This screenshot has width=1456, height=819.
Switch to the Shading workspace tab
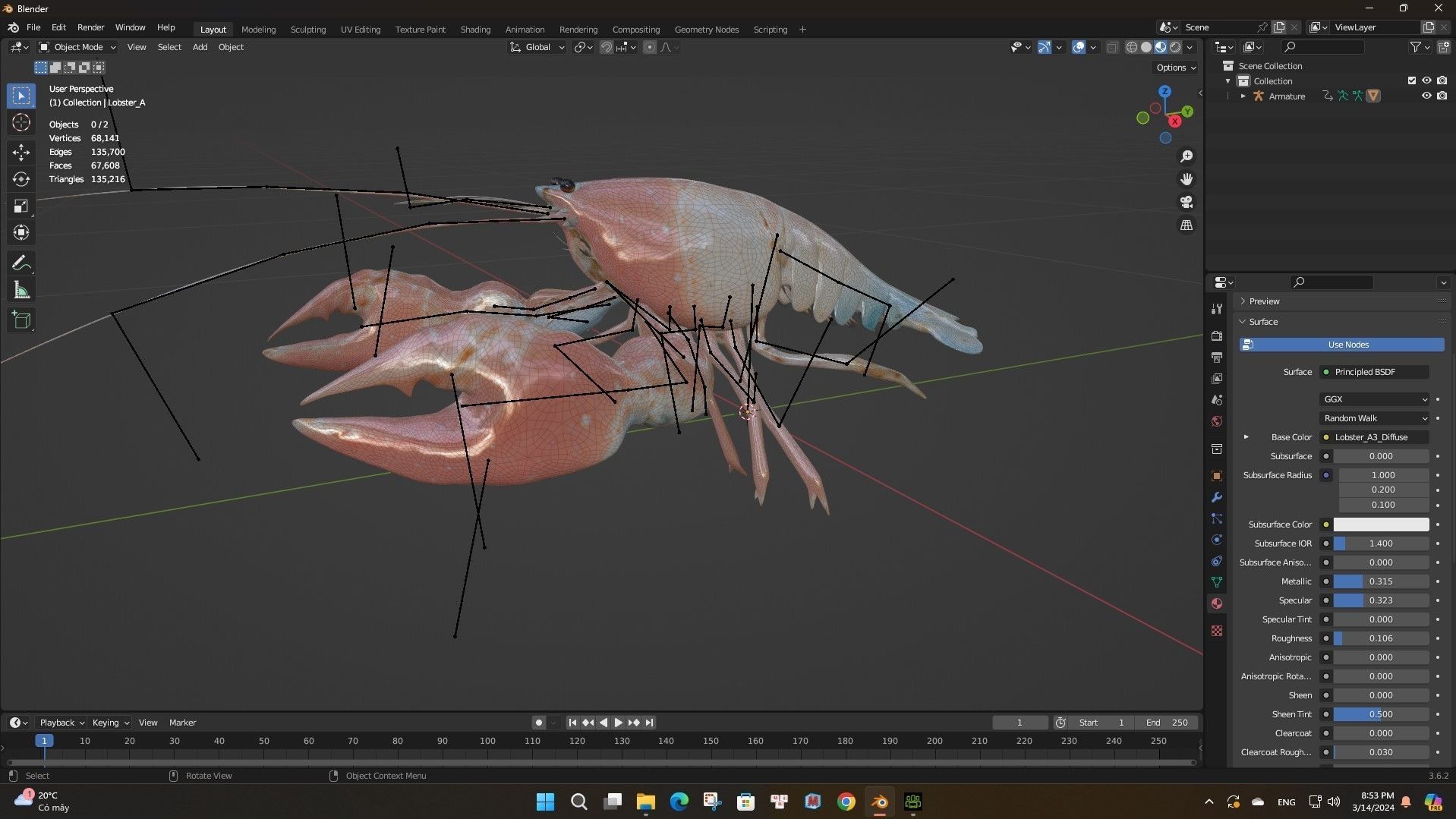(x=475, y=30)
